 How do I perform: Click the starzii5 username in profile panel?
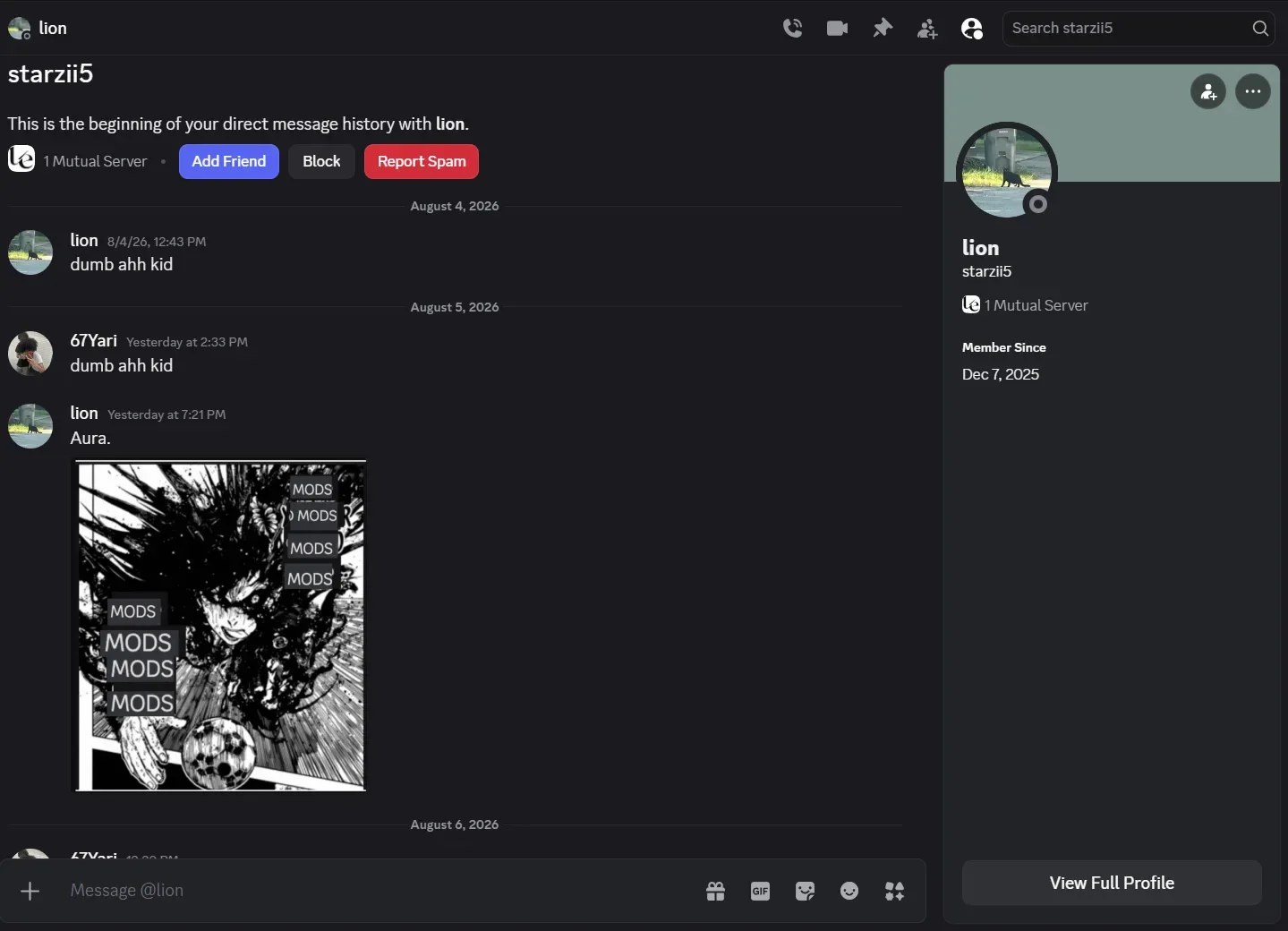click(986, 271)
